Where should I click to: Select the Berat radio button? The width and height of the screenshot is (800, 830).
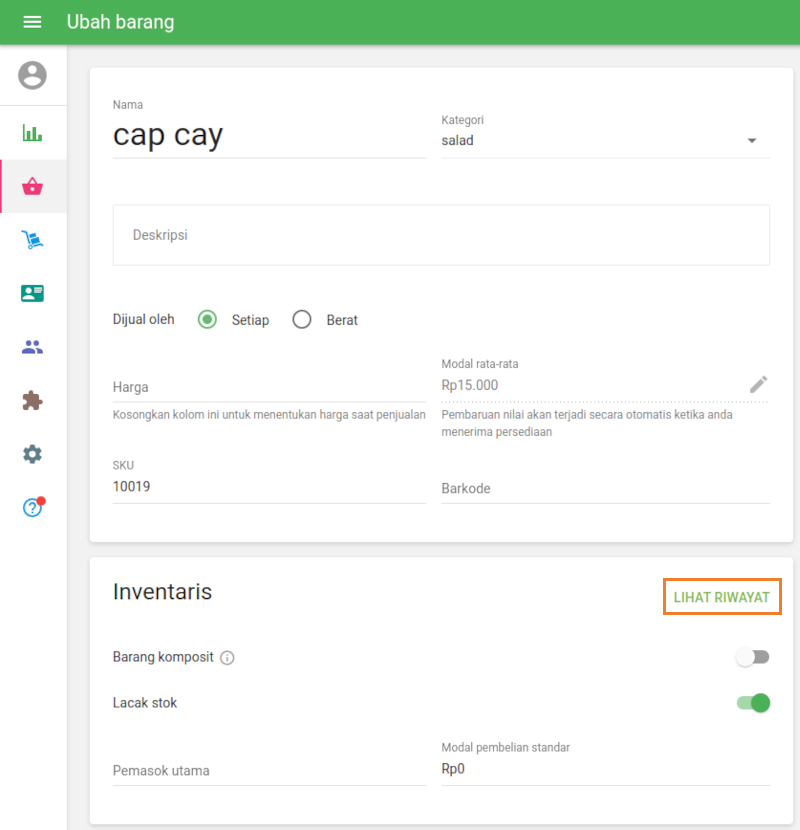302,320
